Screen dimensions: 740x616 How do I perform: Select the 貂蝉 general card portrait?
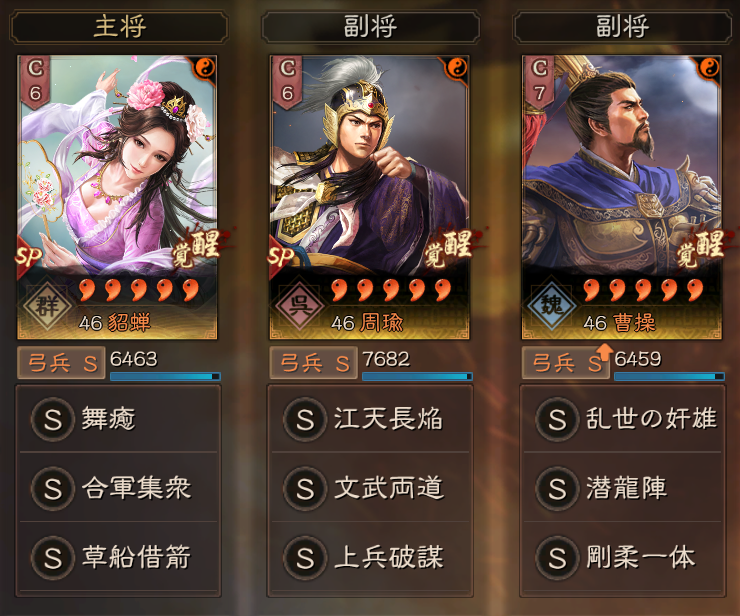click(x=117, y=197)
